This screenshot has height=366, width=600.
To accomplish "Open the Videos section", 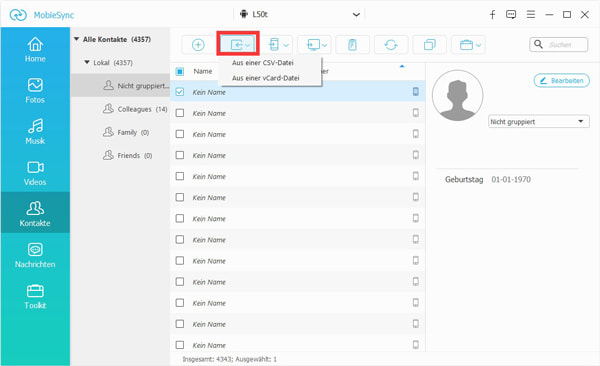I will pos(35,173).
